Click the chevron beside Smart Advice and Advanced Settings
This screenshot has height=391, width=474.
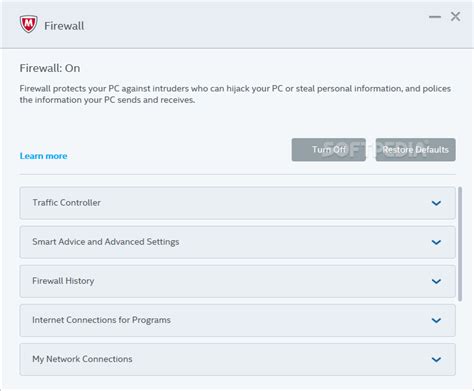click(x=436, y=242)
